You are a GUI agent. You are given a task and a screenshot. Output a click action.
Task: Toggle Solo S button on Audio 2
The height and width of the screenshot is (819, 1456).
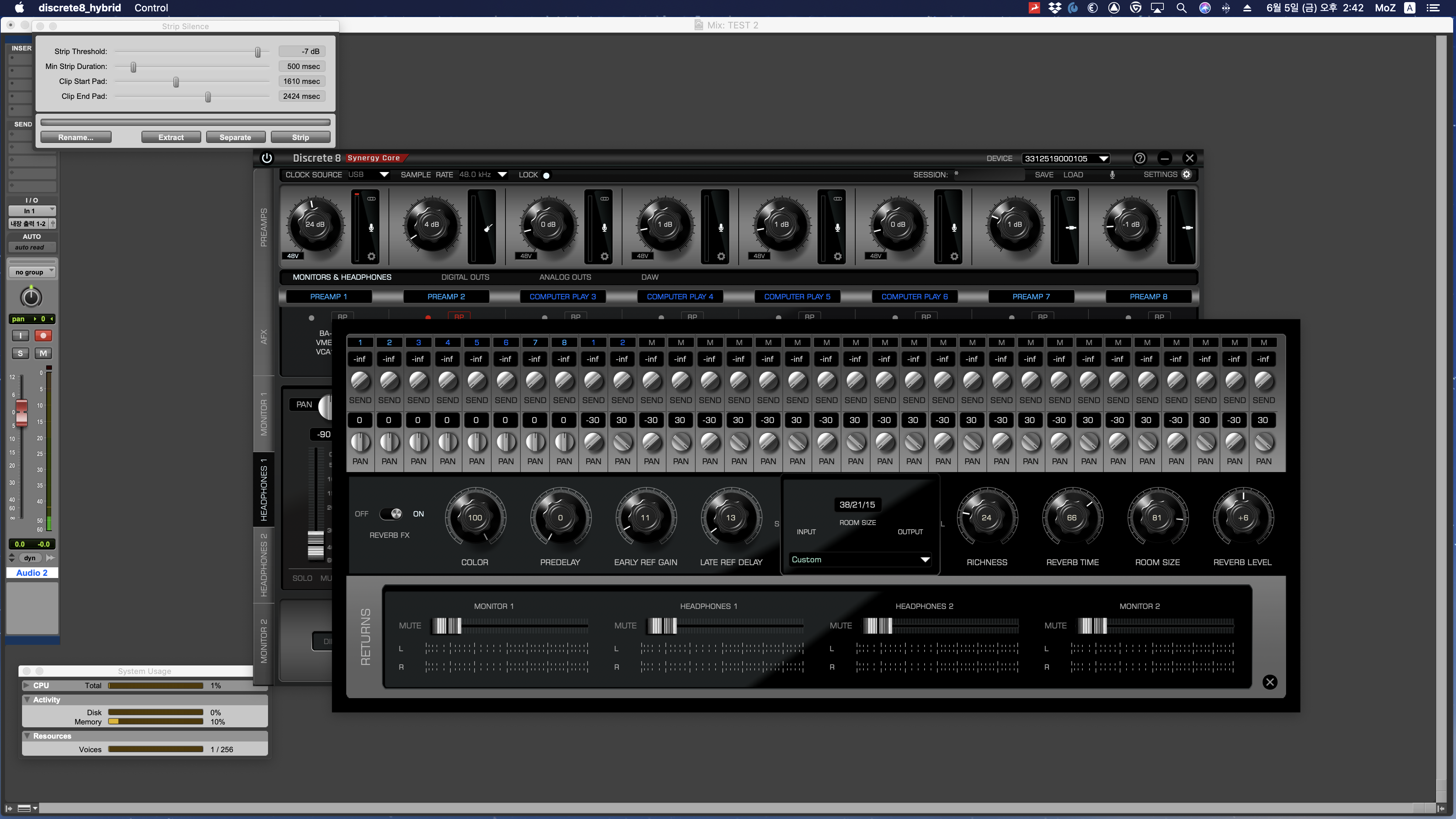click(20, 353)
